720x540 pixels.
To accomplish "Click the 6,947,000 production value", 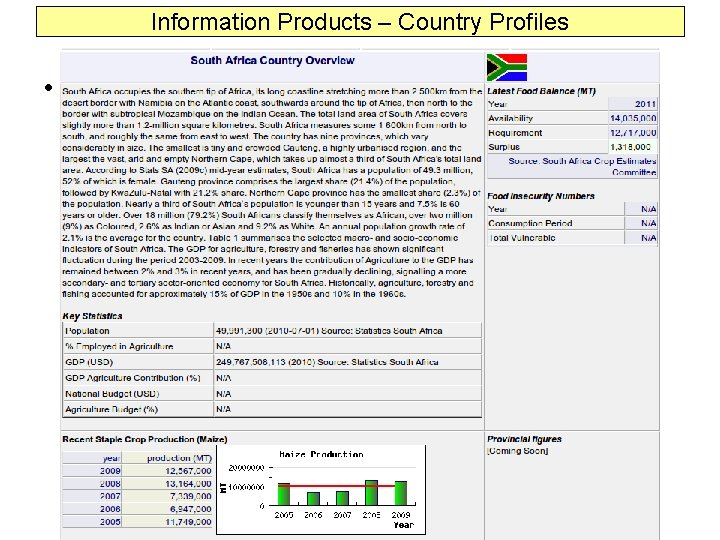I will (x=191, y=509).
